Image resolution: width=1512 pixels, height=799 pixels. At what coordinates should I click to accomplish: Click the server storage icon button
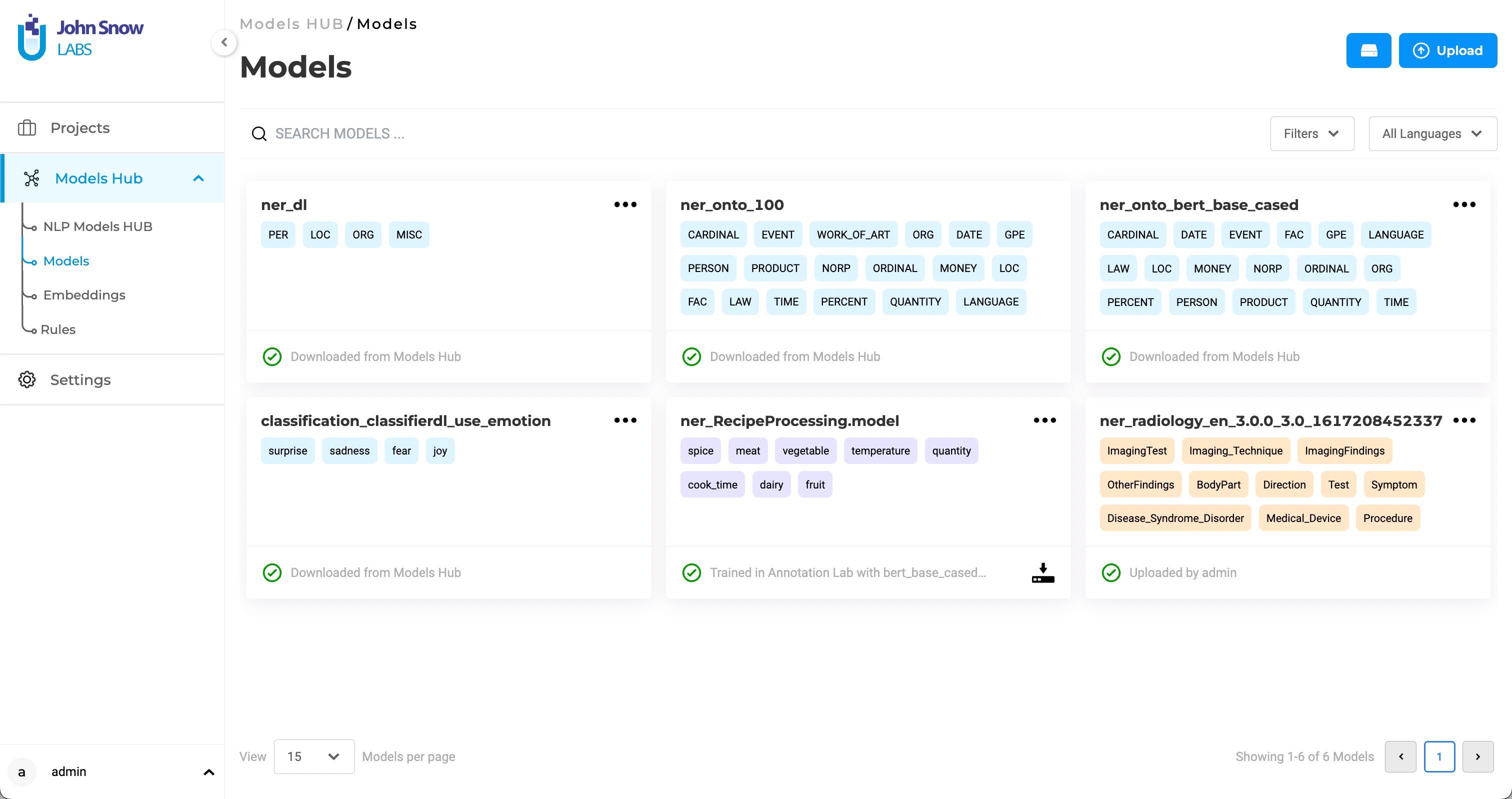pos(1368,50)
